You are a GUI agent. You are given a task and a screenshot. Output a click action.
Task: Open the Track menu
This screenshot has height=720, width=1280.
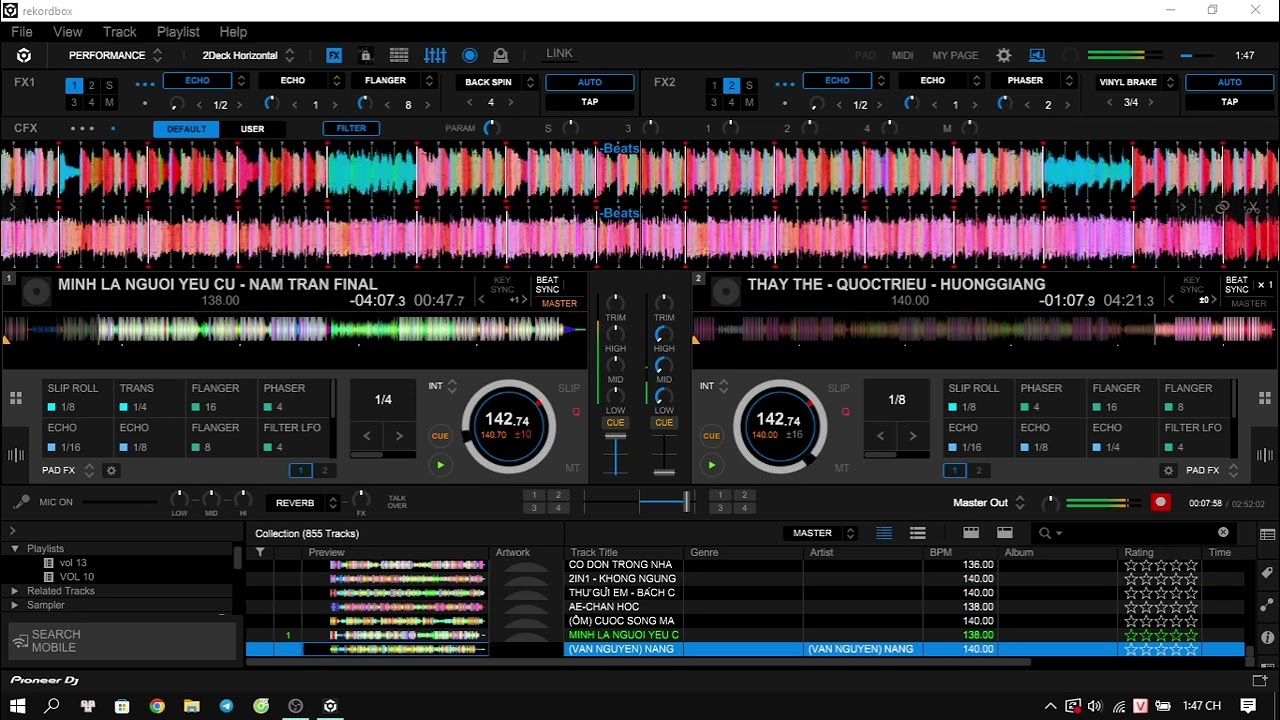tap(119, 32)
